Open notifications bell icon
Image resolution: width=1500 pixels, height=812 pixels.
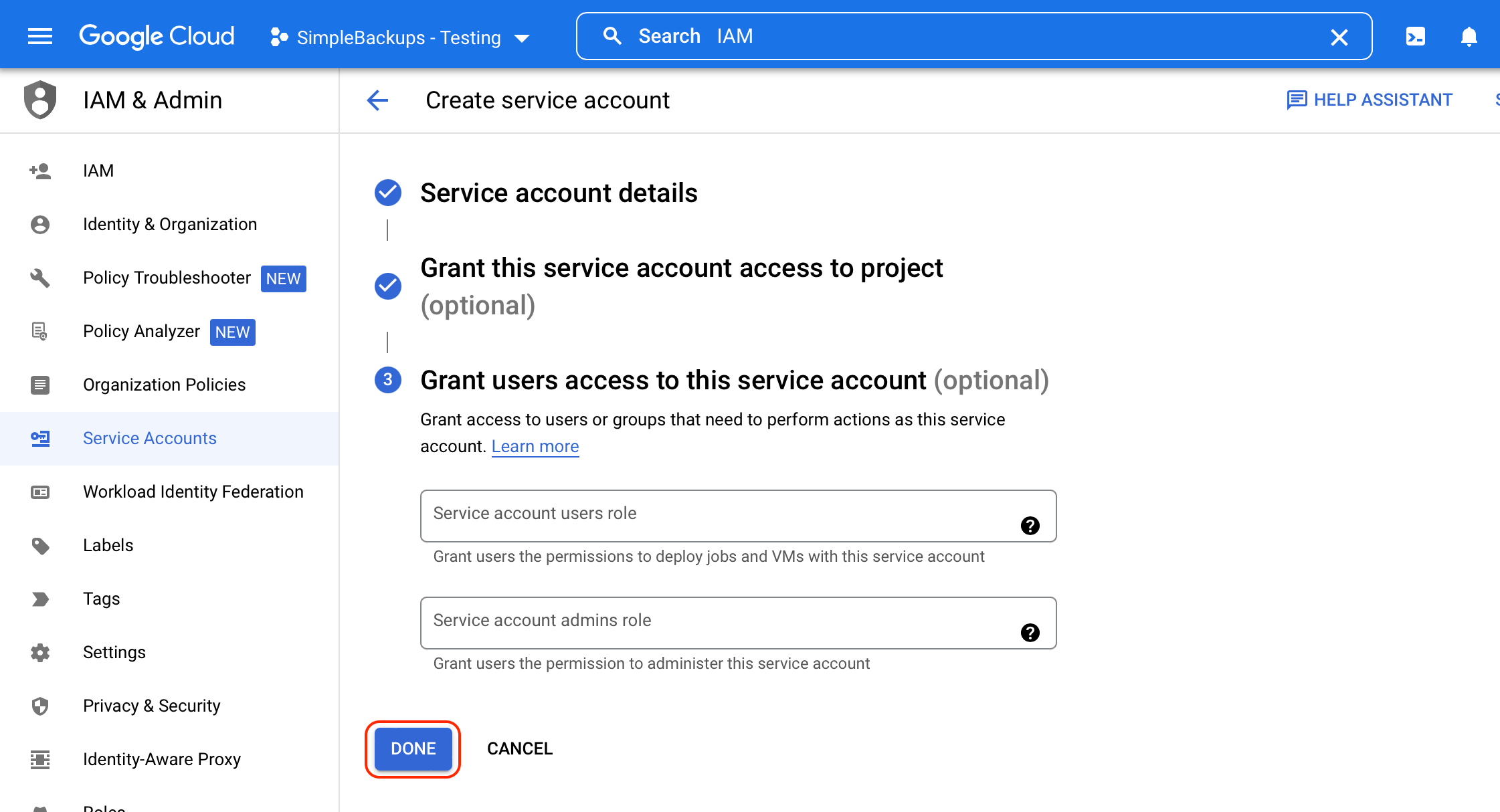(1469, 37)
